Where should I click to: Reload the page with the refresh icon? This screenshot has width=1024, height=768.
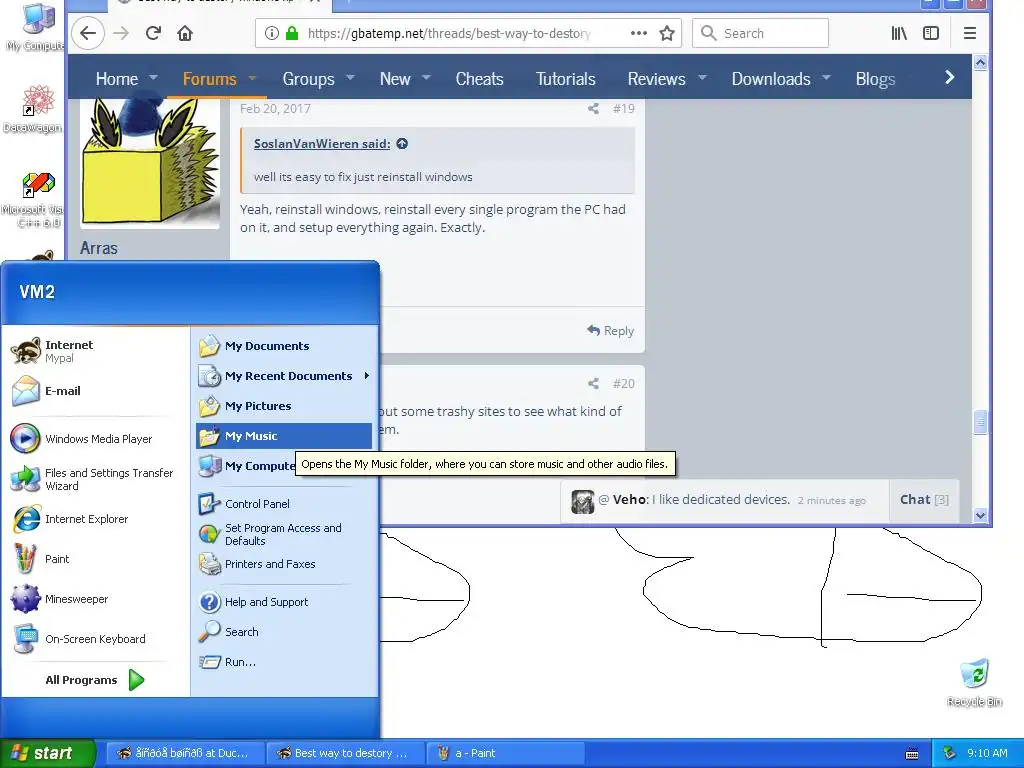(153, 33)
